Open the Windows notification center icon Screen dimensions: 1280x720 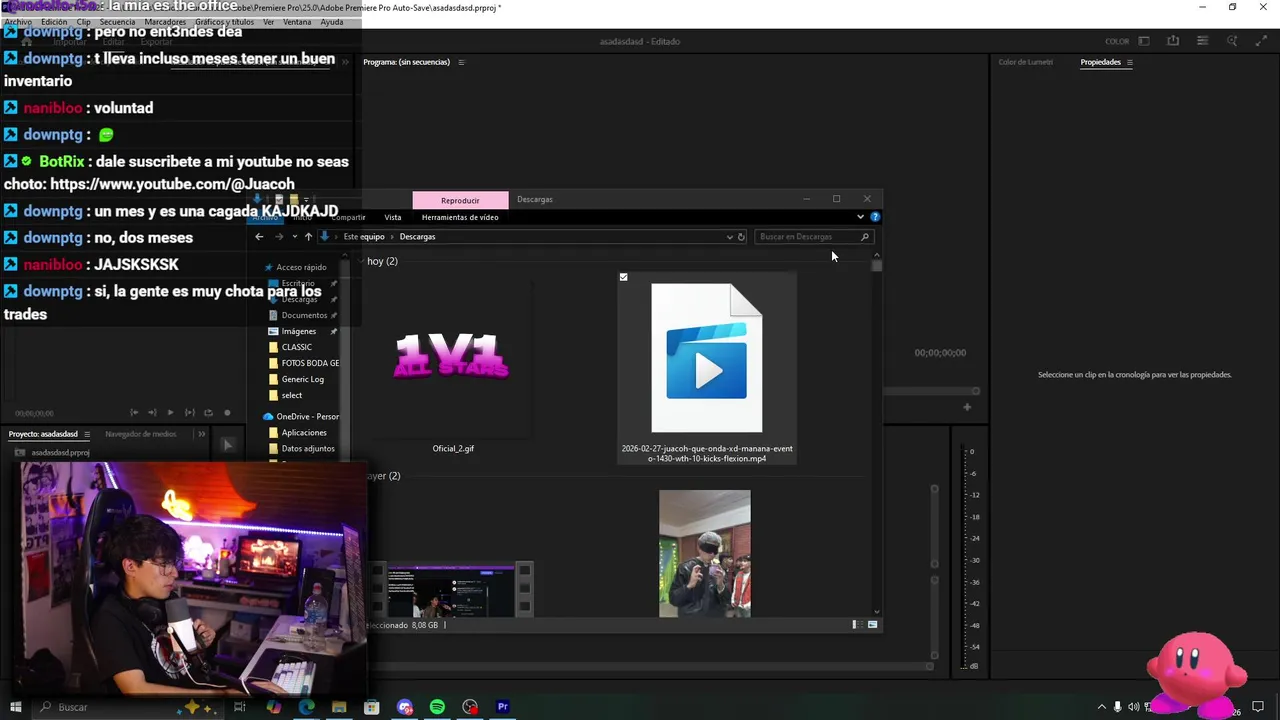[1258, 707]
